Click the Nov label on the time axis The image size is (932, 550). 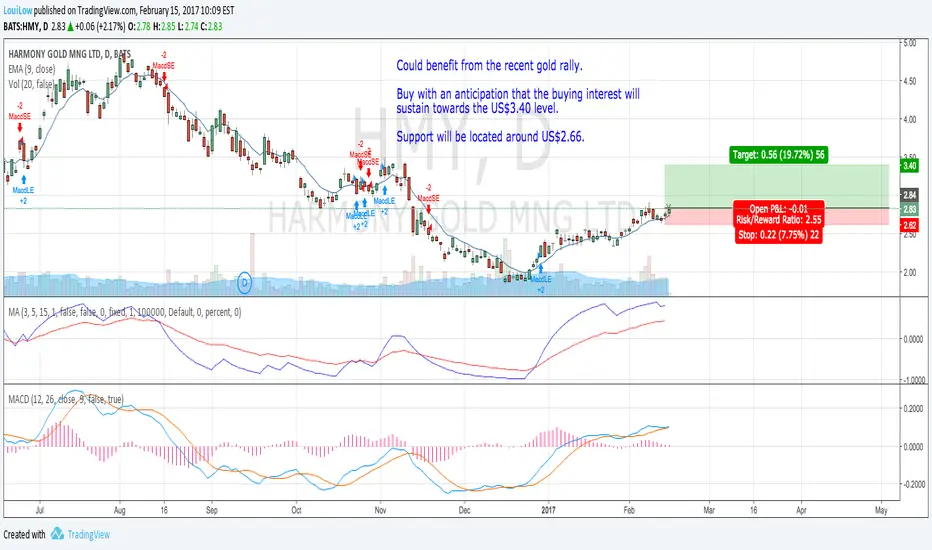click(x=380, y=510)
